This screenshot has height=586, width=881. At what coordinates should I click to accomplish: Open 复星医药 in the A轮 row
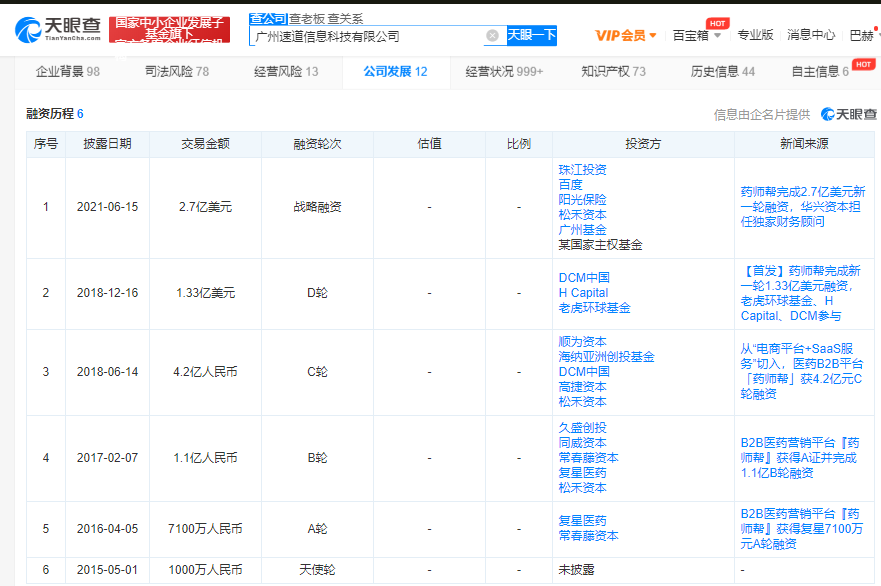582,521
